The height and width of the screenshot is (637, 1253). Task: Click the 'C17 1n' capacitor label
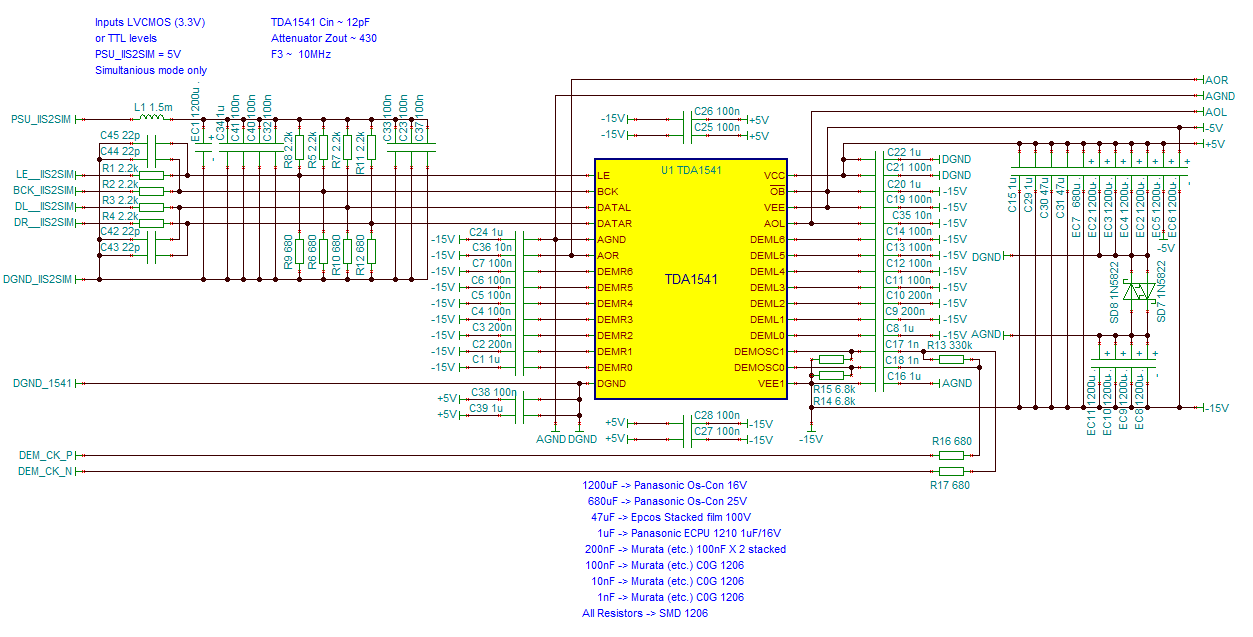click(903, 344)
